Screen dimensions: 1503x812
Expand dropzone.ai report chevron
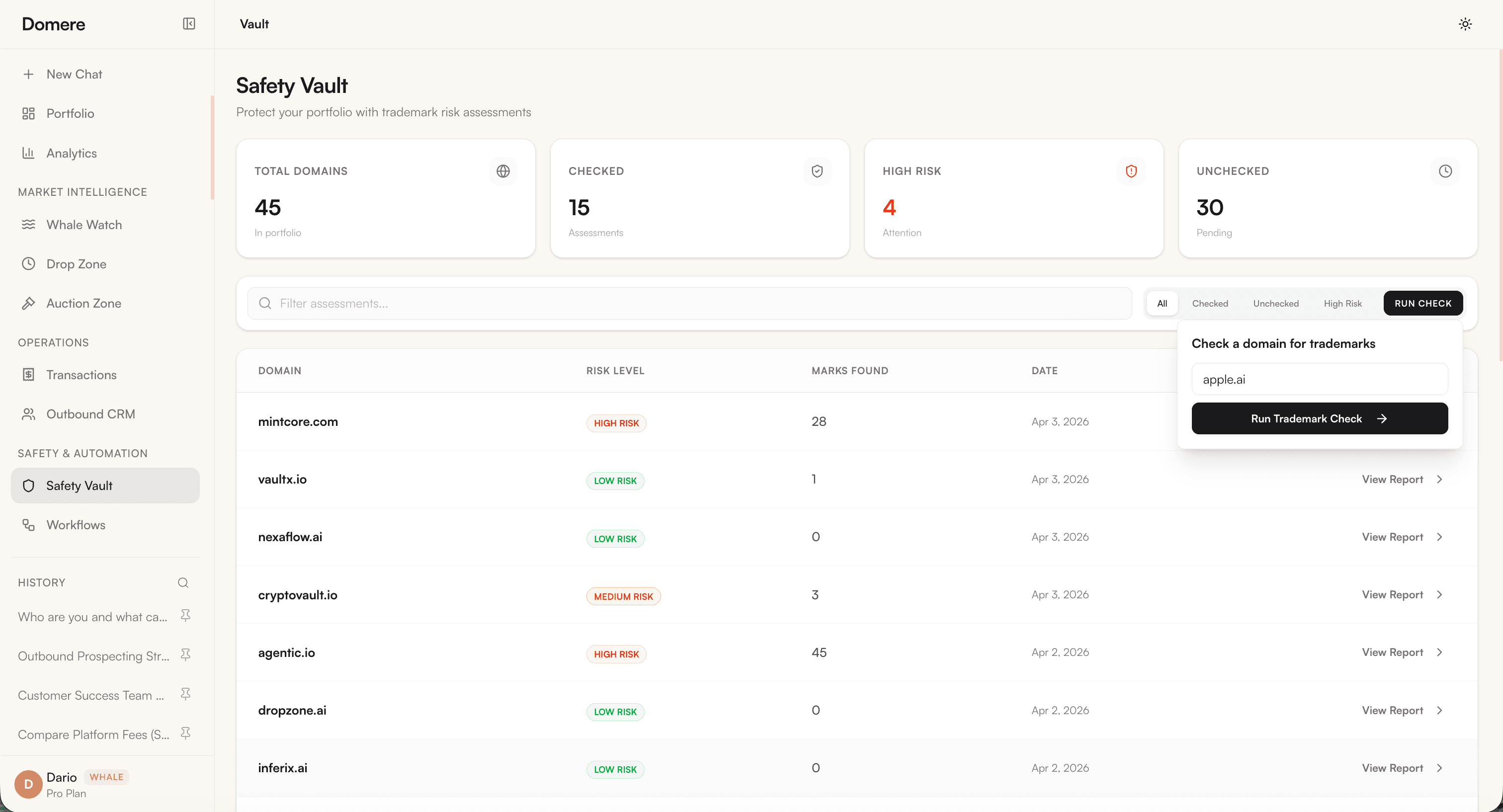click(1439, 710)
